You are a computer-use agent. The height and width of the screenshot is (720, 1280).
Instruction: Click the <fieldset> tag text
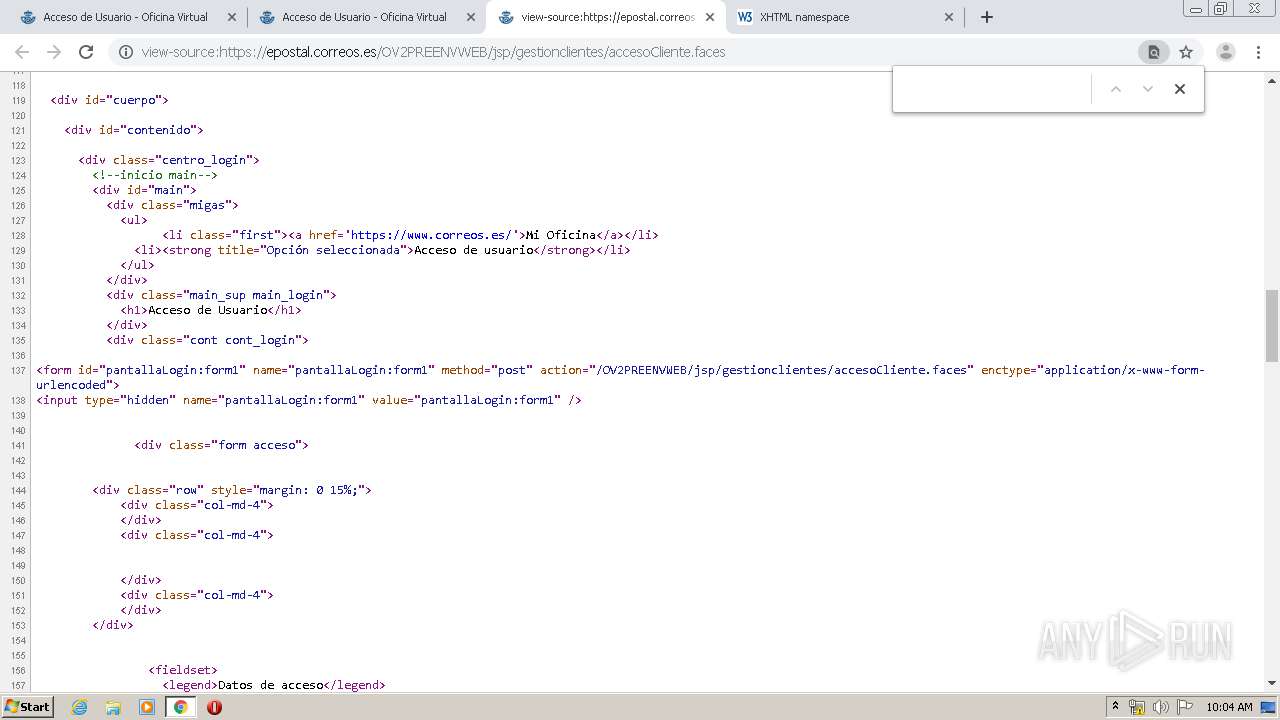point(183,670)
